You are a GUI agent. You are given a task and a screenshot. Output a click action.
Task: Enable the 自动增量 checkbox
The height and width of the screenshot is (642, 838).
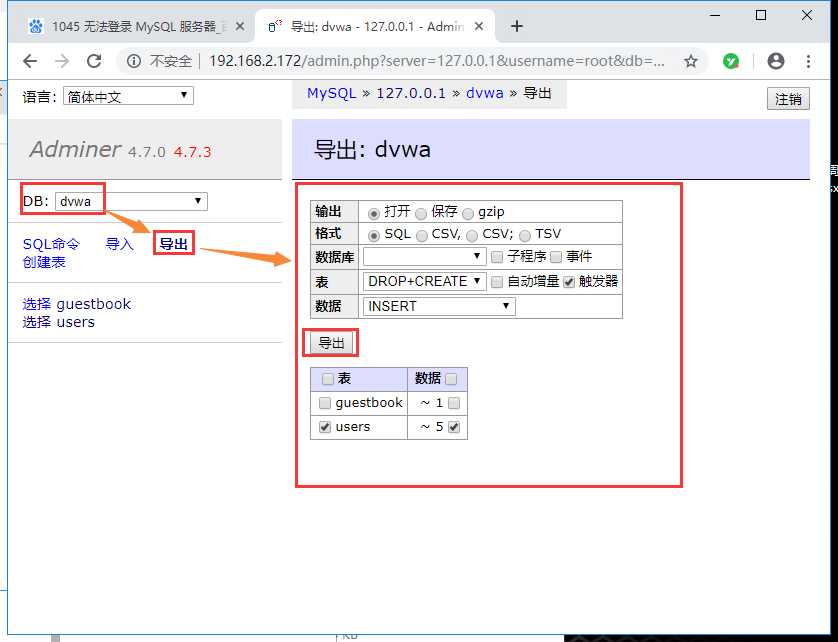click(x=496, y=282)
